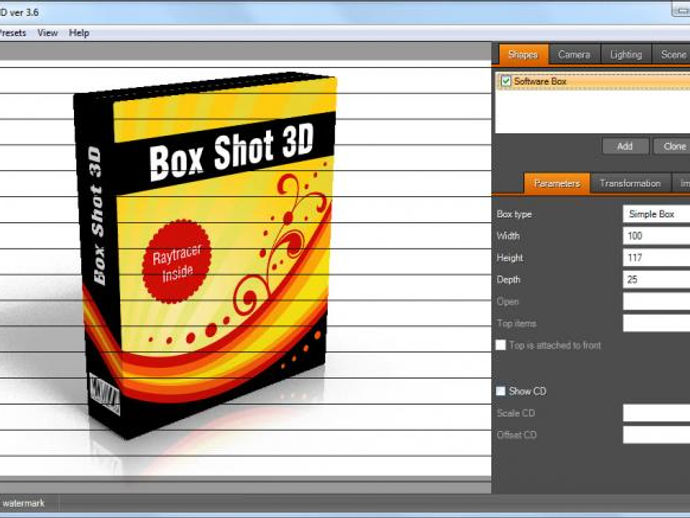Select the Software Box list item
Image resolution: width=690 pixels, height=518 pixels.
tap(593, 81)
